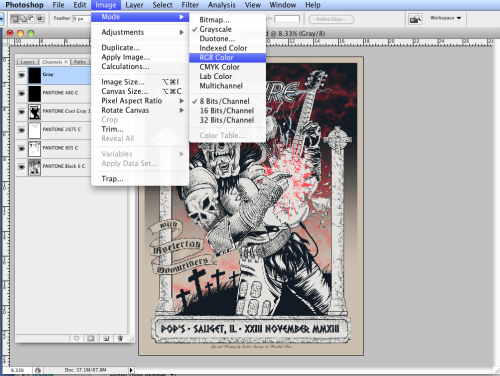Choose New selection mode icon in options bar
This screenshot has height=376, width=500.
15,19
